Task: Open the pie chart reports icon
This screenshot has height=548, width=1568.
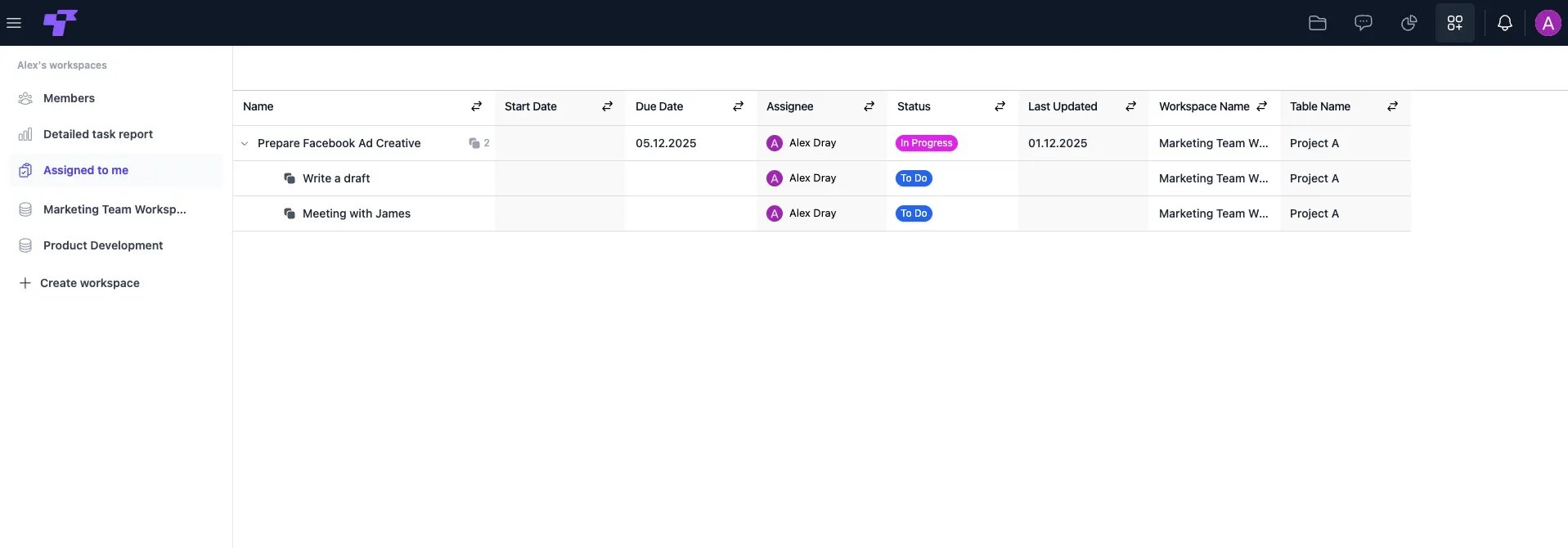Action: 1409,23
